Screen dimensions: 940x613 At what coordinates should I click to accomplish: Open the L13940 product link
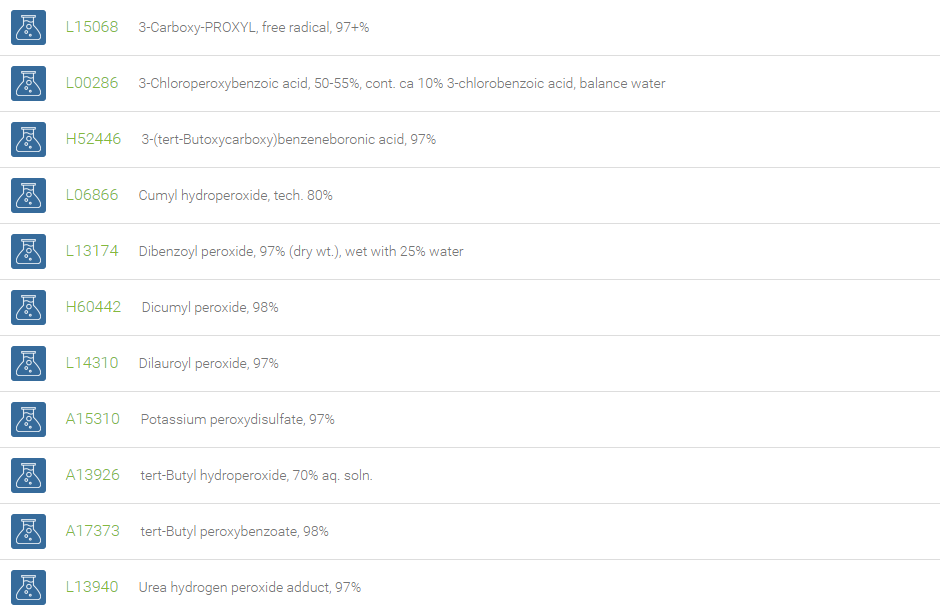pos(92,587)
